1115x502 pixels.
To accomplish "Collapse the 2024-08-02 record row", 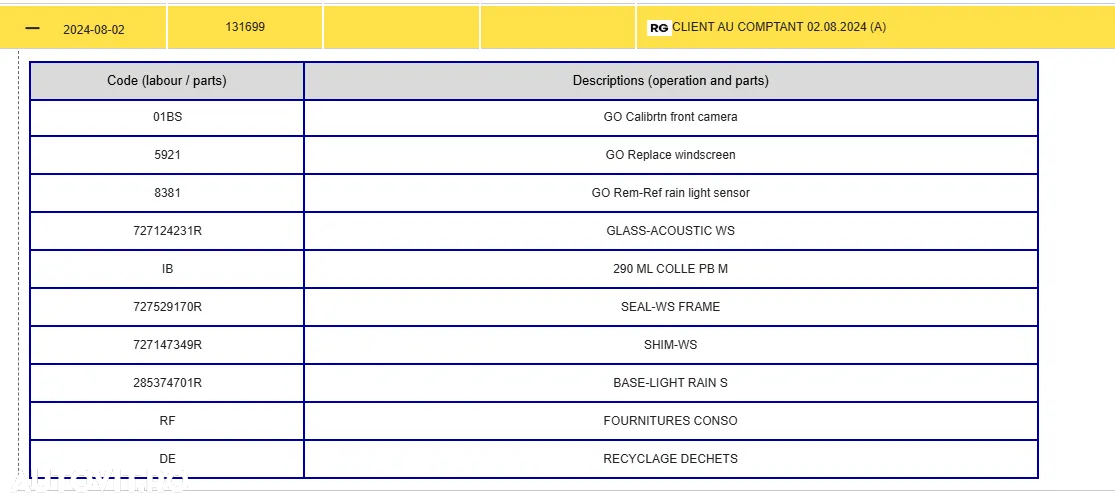I will (x=32, y=28).
